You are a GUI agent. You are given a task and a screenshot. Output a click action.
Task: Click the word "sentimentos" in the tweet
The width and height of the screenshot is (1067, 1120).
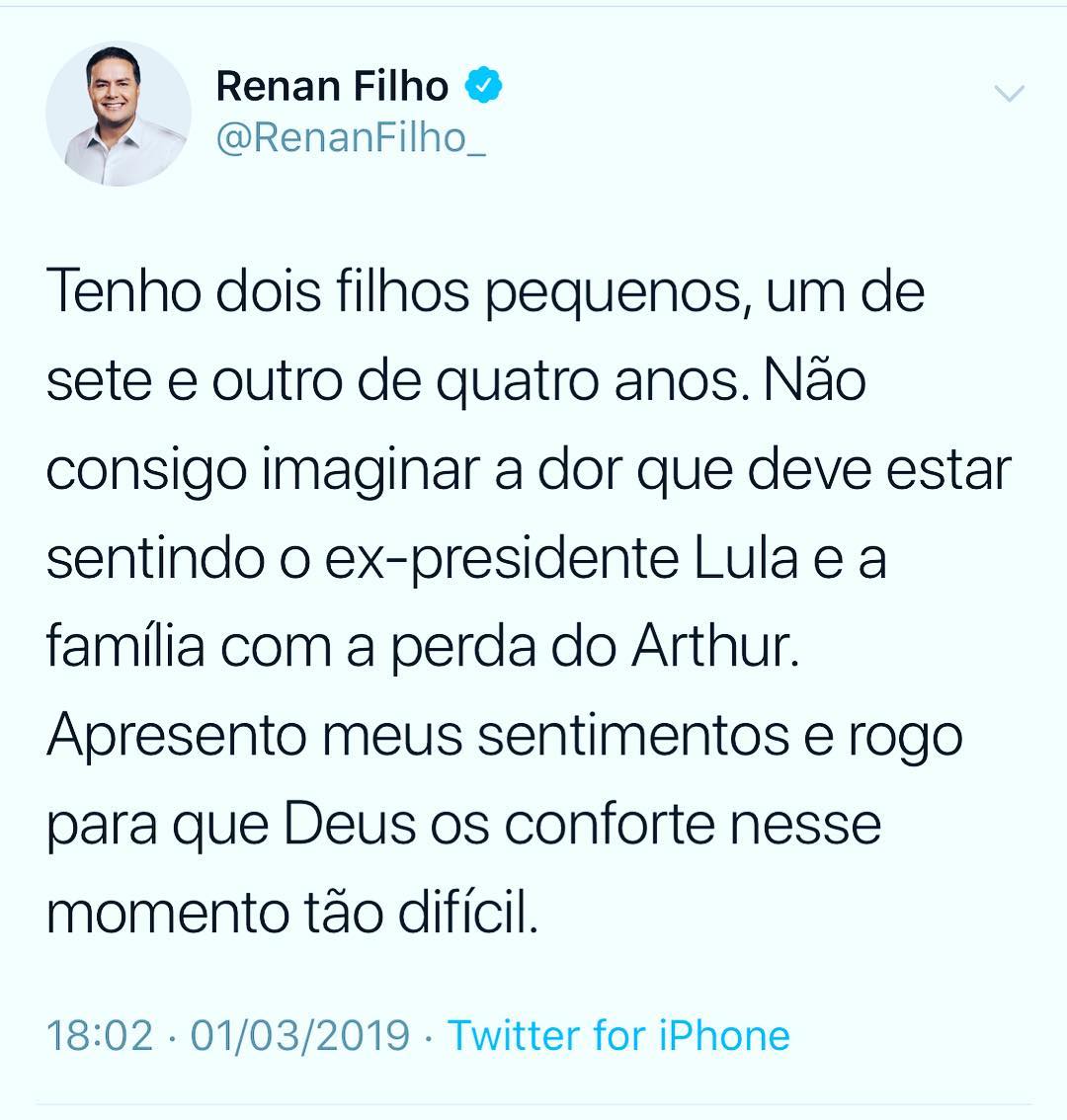tap(633, 737)
